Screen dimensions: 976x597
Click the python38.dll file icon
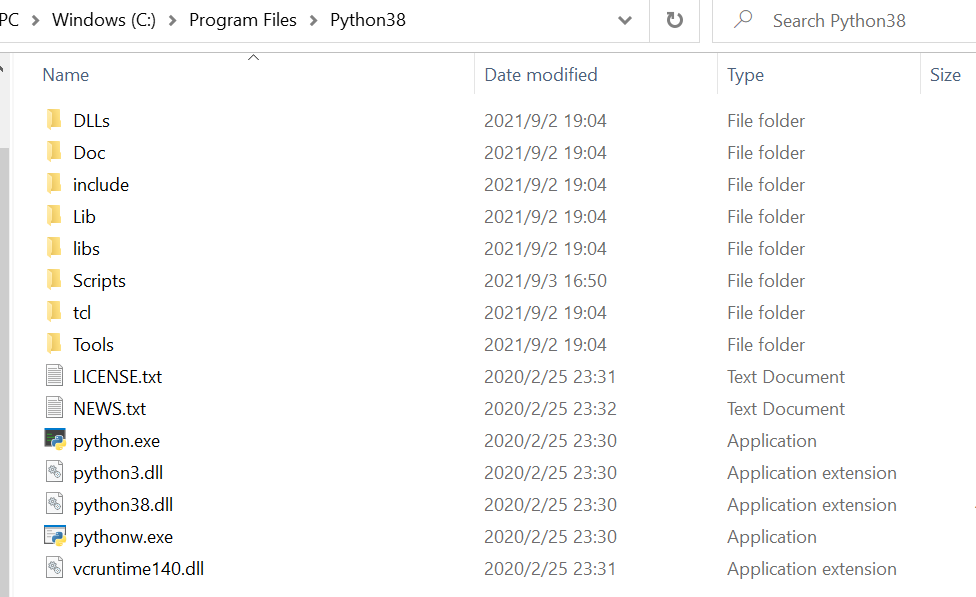tap(56, 504)
